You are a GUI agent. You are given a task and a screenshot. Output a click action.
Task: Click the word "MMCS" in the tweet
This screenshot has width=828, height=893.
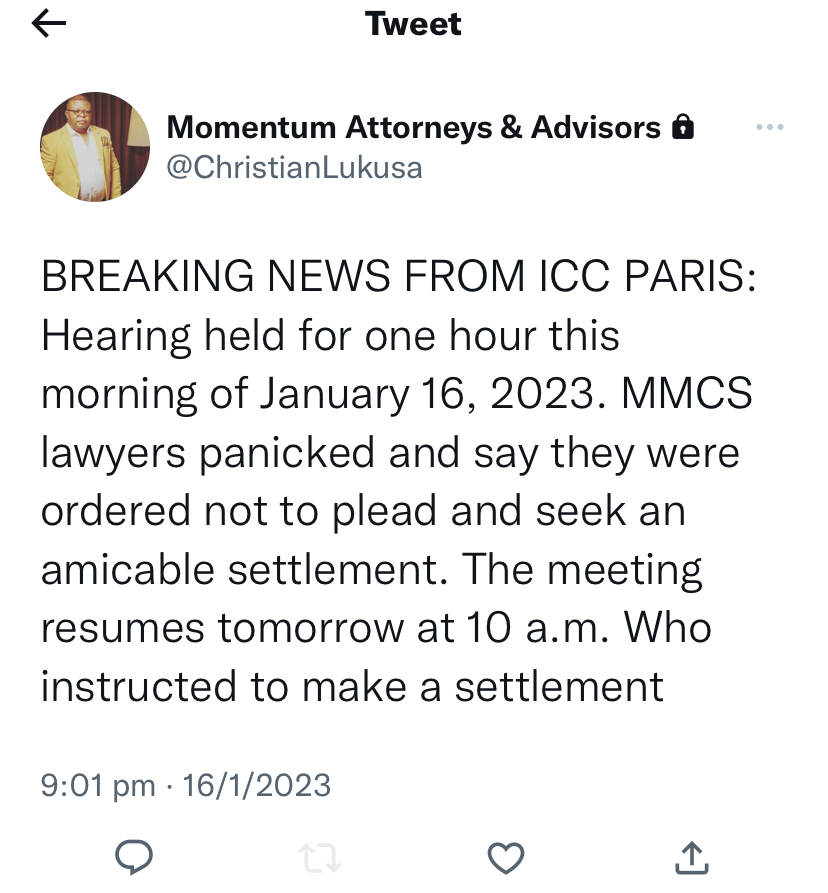(x=687, y=395)
